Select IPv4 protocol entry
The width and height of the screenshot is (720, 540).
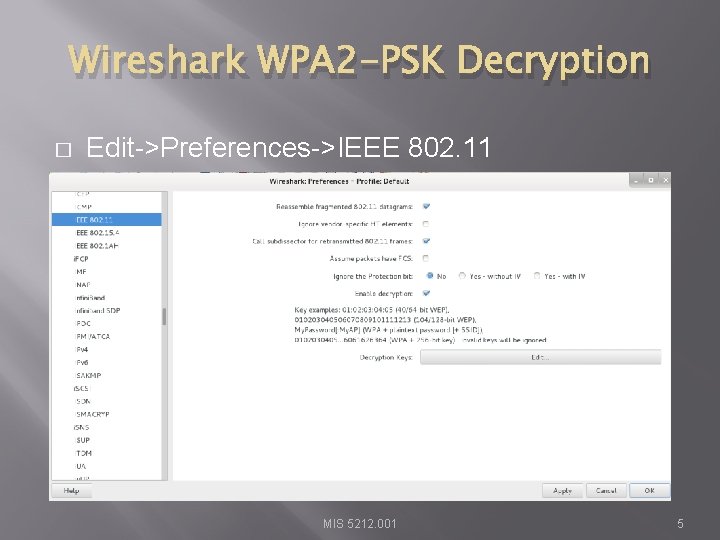pos(107,349)
